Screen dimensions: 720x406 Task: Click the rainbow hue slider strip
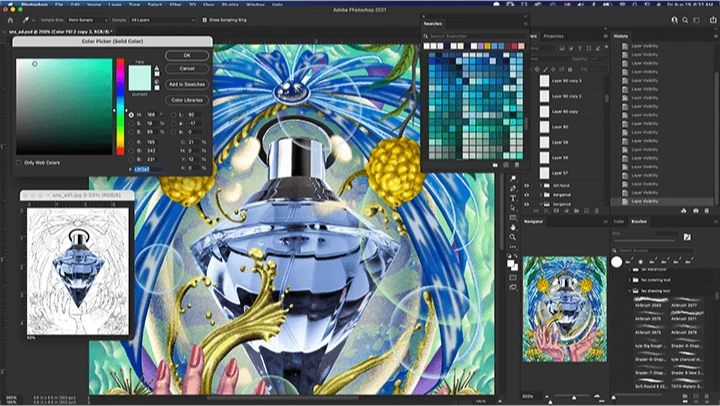[x=120, y=107]
